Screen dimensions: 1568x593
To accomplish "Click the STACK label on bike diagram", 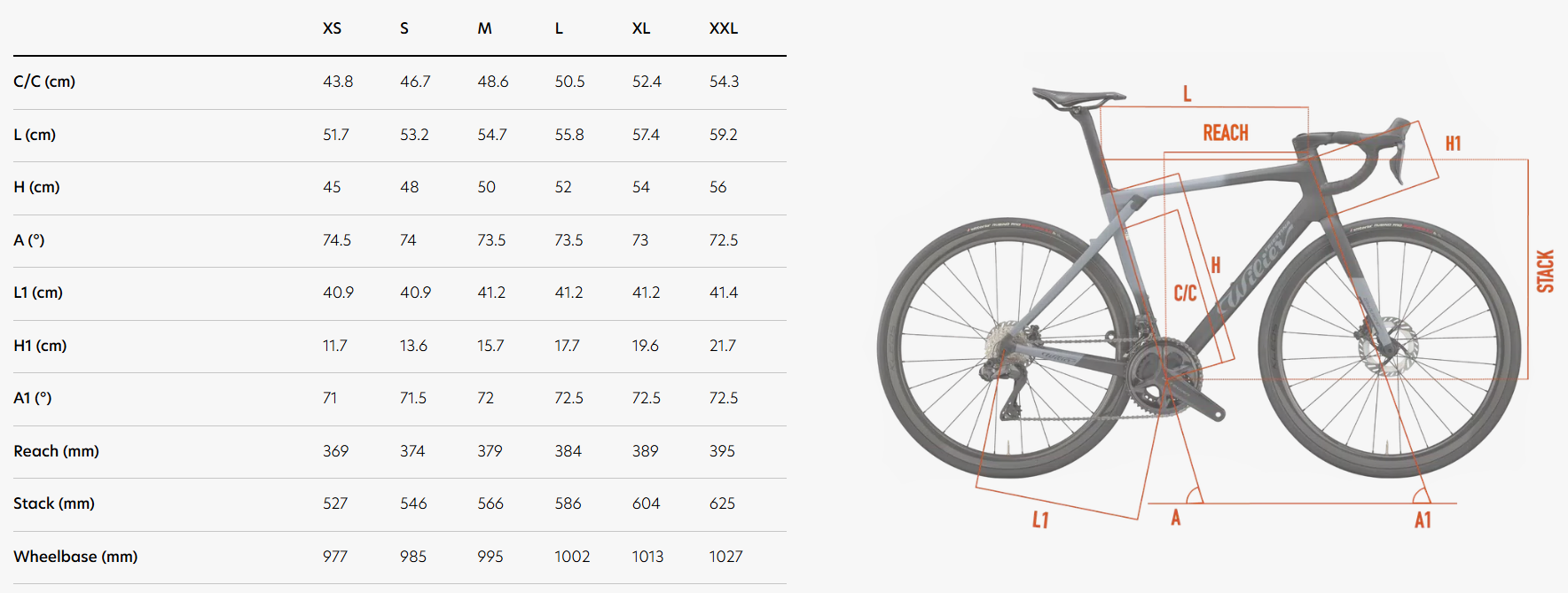I will coord(1545,271).
